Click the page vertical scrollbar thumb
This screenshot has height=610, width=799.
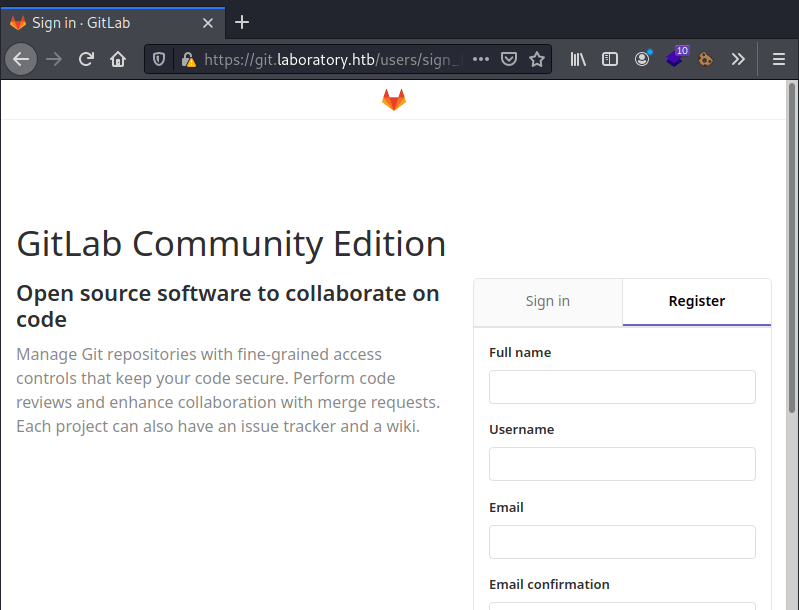click(x=791, y=248)
